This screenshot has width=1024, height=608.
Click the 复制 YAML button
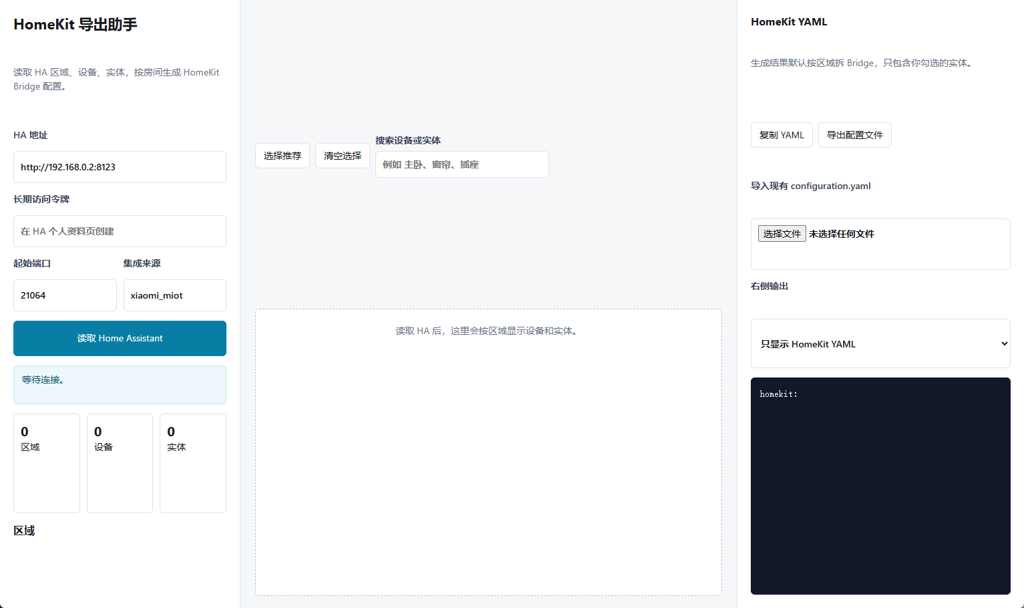point(782,135)
